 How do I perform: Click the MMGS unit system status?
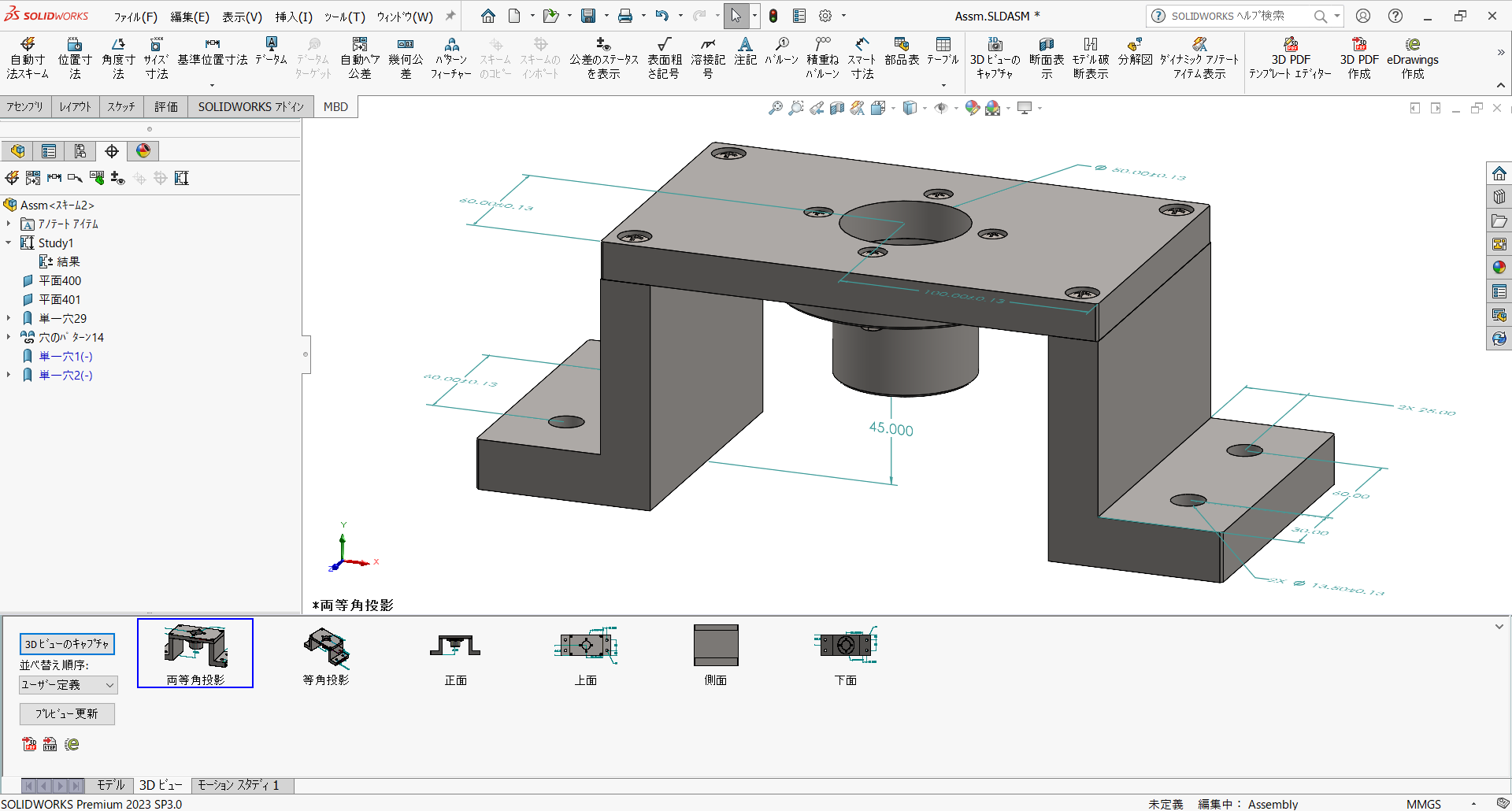click(1424, 804)
